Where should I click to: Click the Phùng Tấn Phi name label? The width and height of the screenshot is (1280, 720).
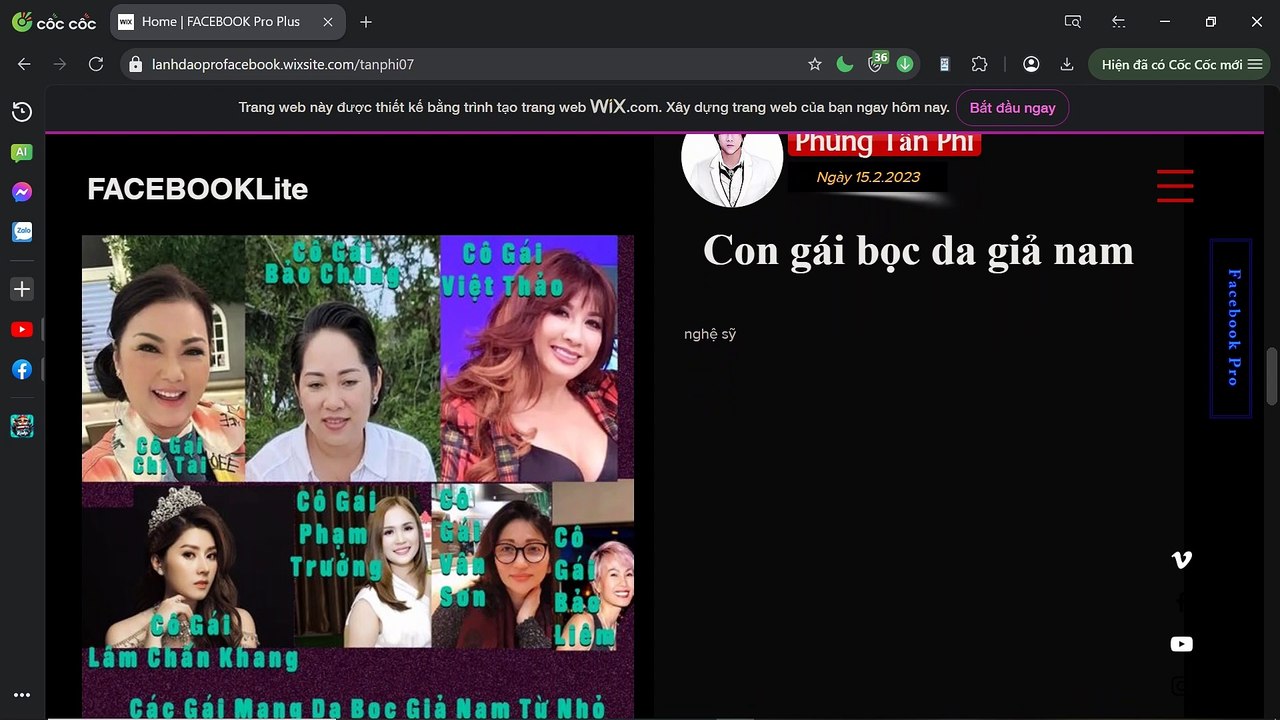point(884,144)
